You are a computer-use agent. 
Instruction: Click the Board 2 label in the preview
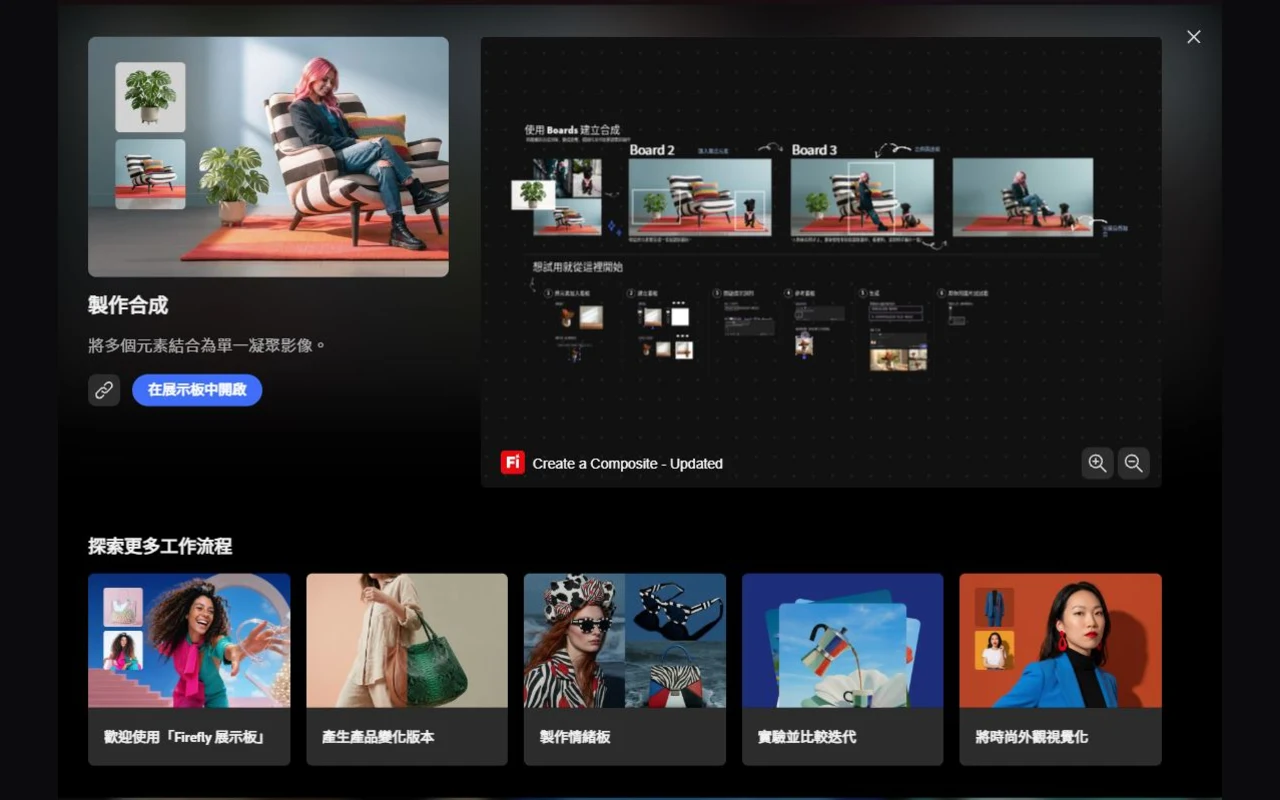pos(652,150)
